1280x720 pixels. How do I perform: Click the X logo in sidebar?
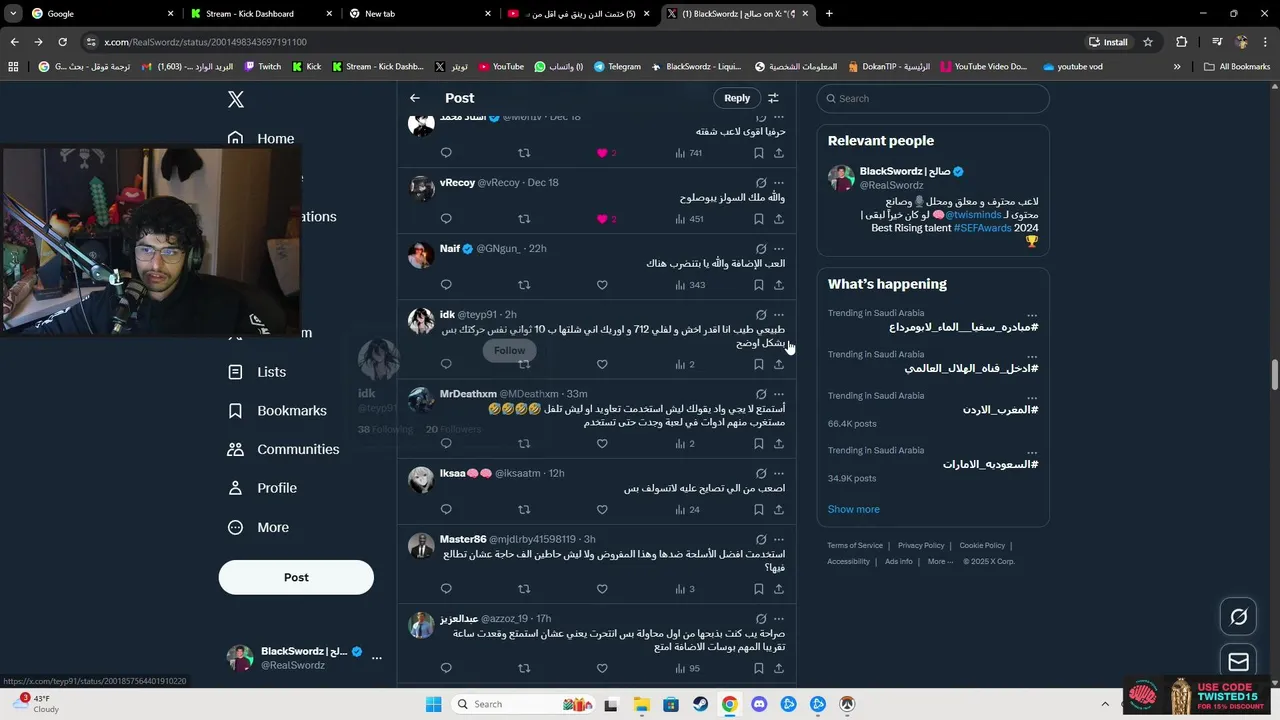[236, 99]
